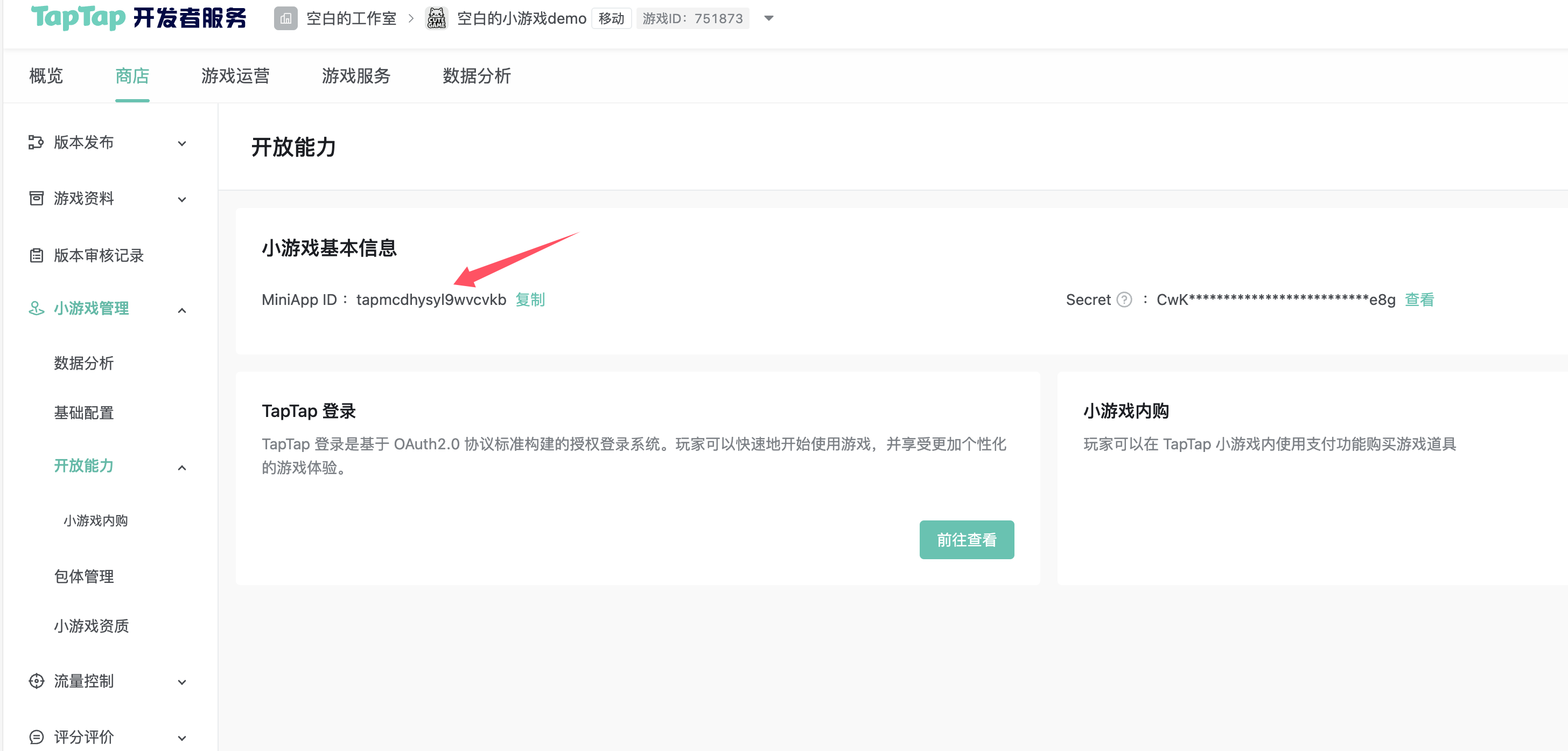Expand the 游戏资料 menu chevron

(x=182, y=200)
